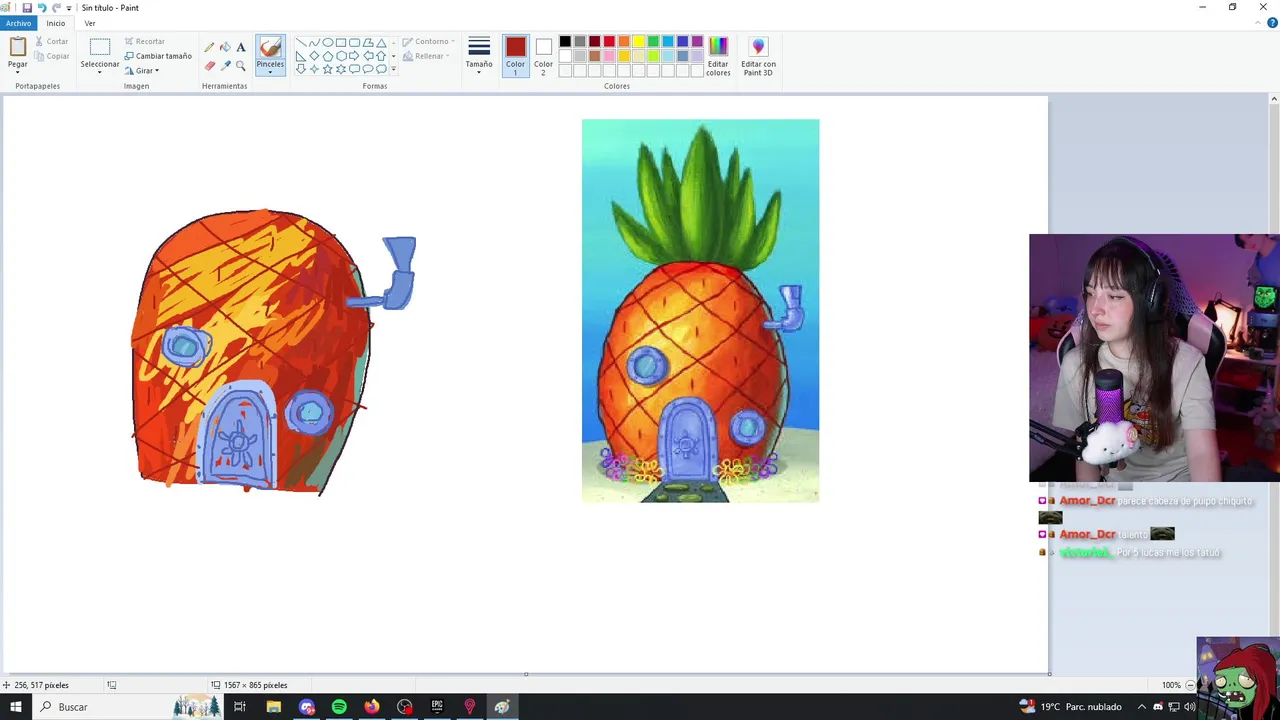
Task: Open the Tamaño line size dropdown
Action: (x=479, y=57)
